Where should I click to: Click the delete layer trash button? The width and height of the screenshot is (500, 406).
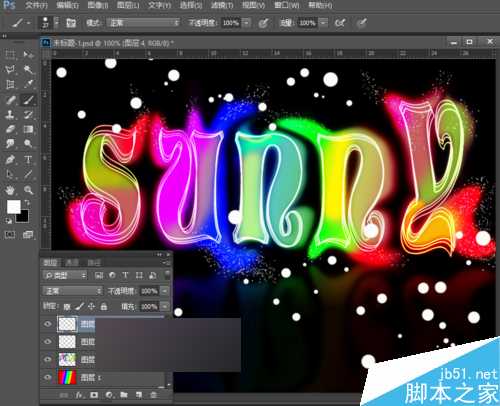[153, 395]
